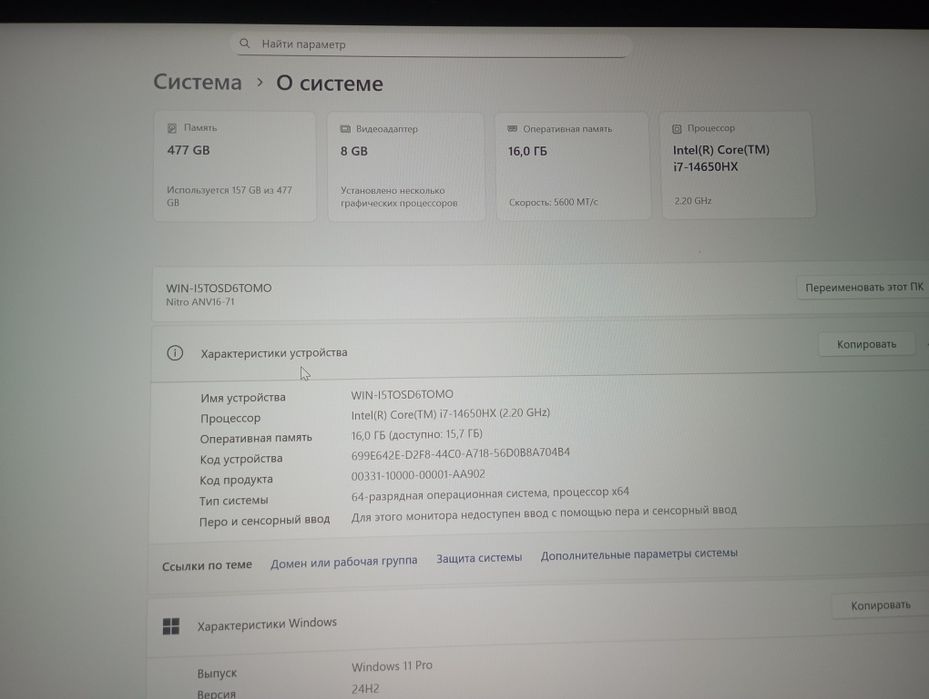Open 'Домен или рабочая группа' link
The height and width of the screenshot is (699, 929).
[x=344, y=562]
